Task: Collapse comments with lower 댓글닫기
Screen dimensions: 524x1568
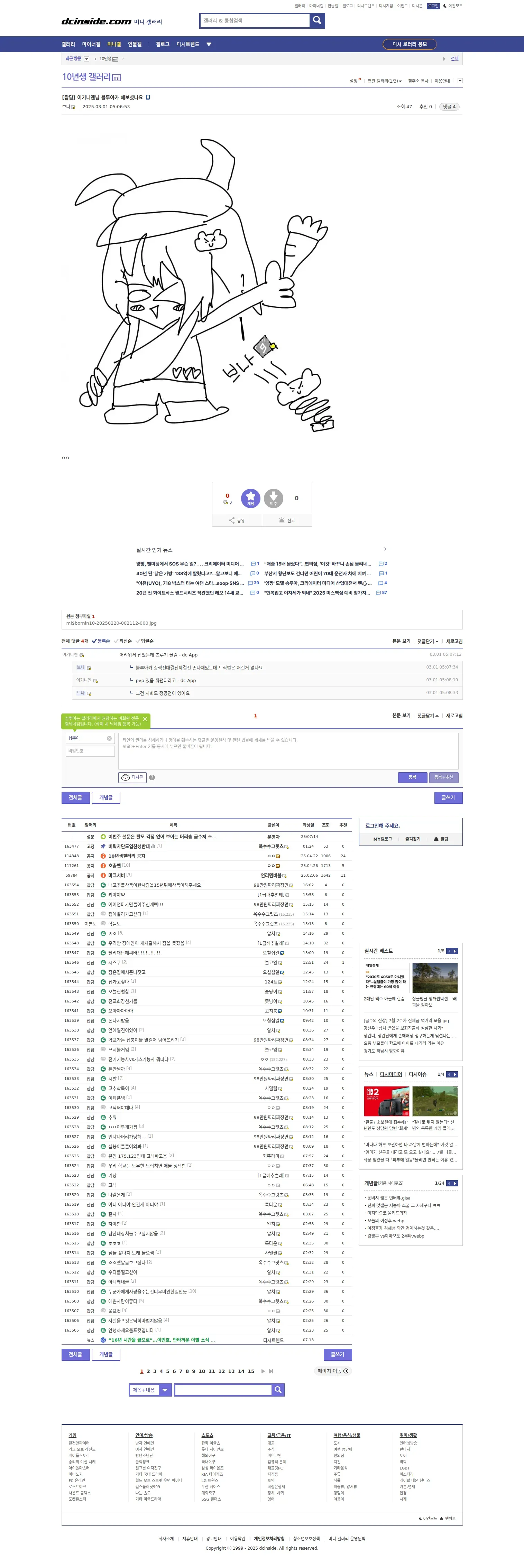Action: 428,715
